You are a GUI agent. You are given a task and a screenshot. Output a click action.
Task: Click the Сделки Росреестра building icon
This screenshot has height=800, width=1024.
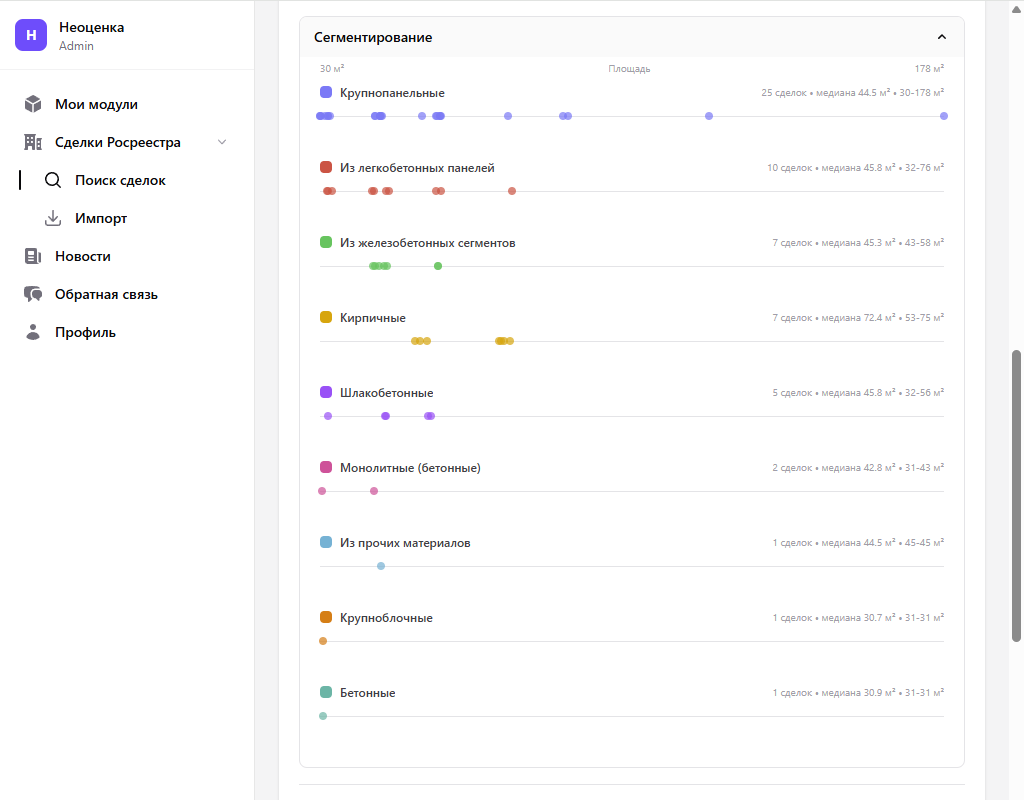pyautogui.click(x=33, y=142)
